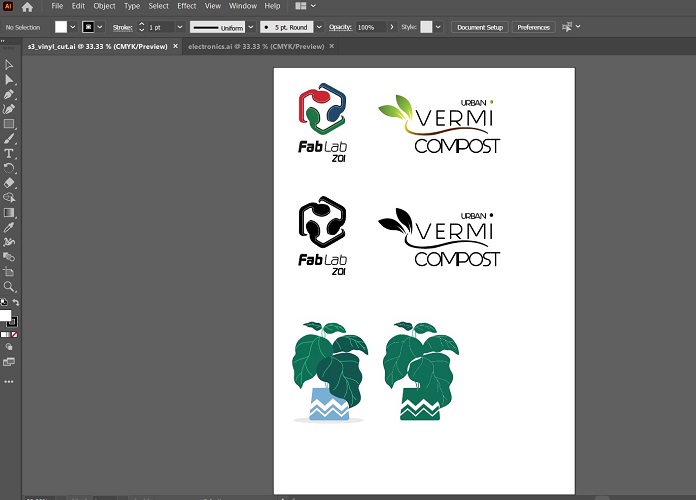Image resolution: width=696 pixels, height=500 pixels.
Task: Click the Fill swatch in control bar
Action: 61,27
